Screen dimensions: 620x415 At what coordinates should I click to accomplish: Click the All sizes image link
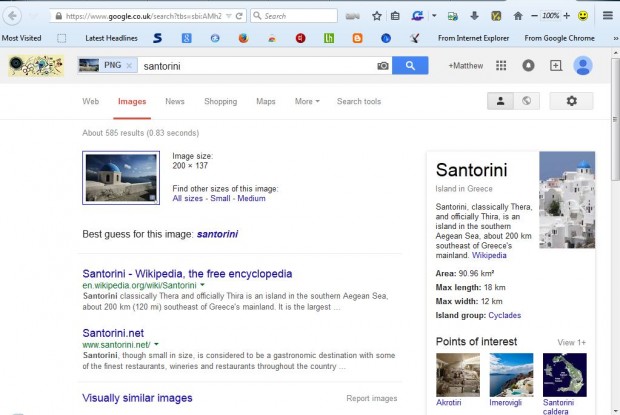tap(187, 198)
